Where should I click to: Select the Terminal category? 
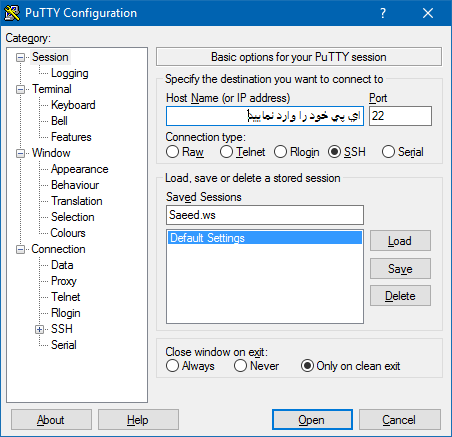(52, 89)
